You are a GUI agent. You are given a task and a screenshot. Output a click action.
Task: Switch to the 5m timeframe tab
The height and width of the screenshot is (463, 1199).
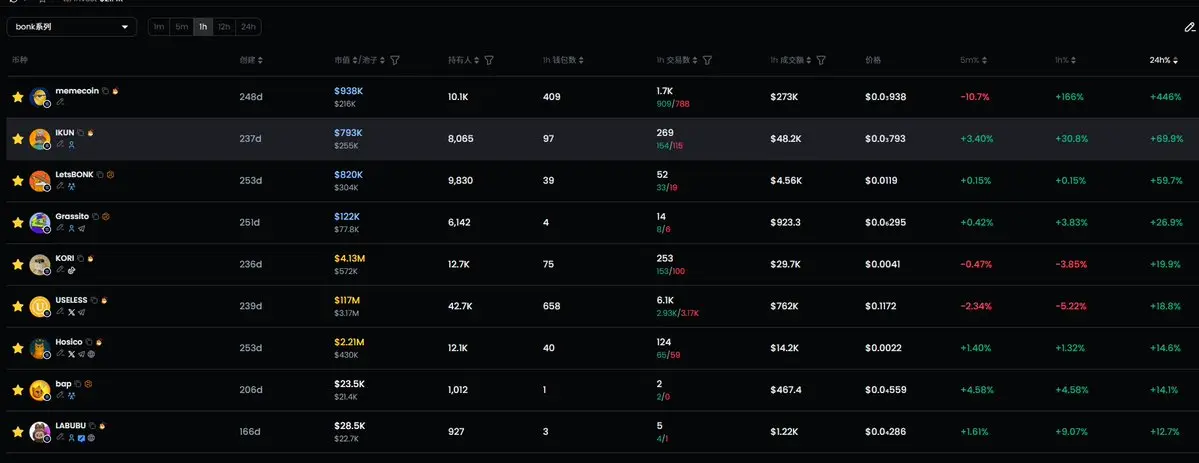[181, 27]
